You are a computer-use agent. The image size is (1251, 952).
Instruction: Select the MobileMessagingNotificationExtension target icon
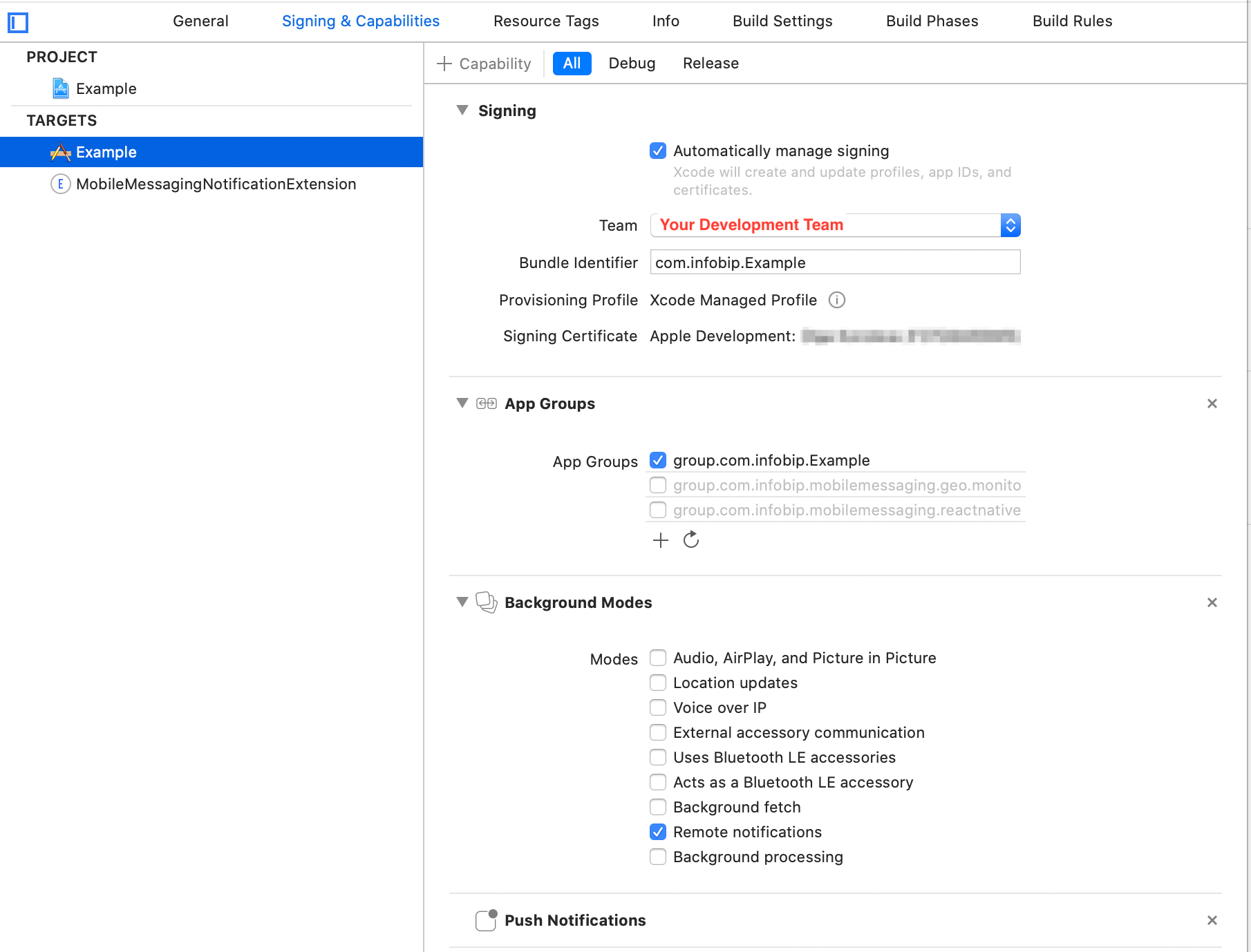pos(60,184)
